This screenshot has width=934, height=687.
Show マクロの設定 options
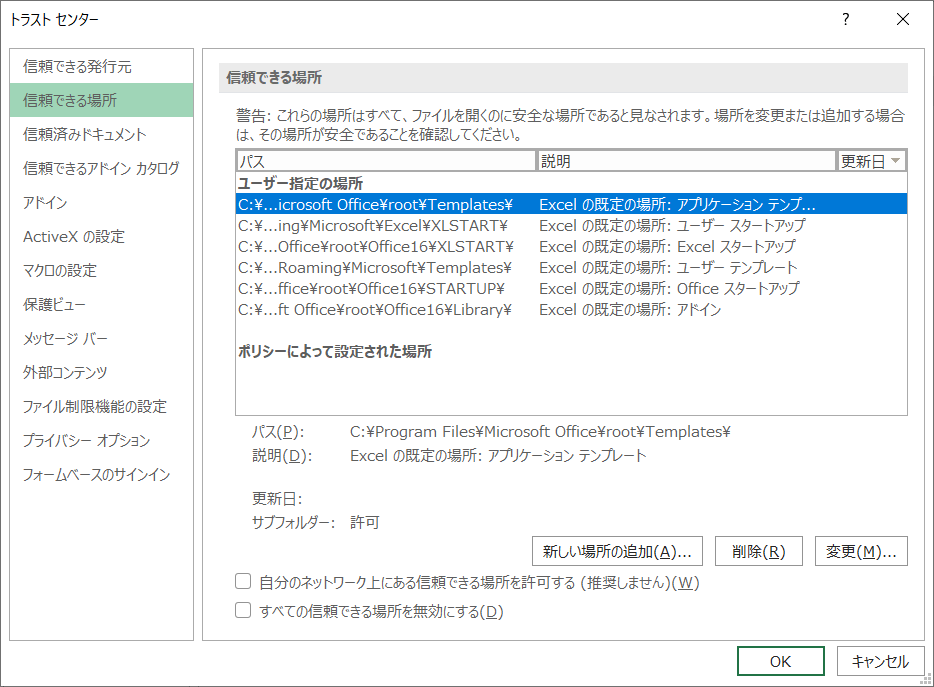point(101,270)
